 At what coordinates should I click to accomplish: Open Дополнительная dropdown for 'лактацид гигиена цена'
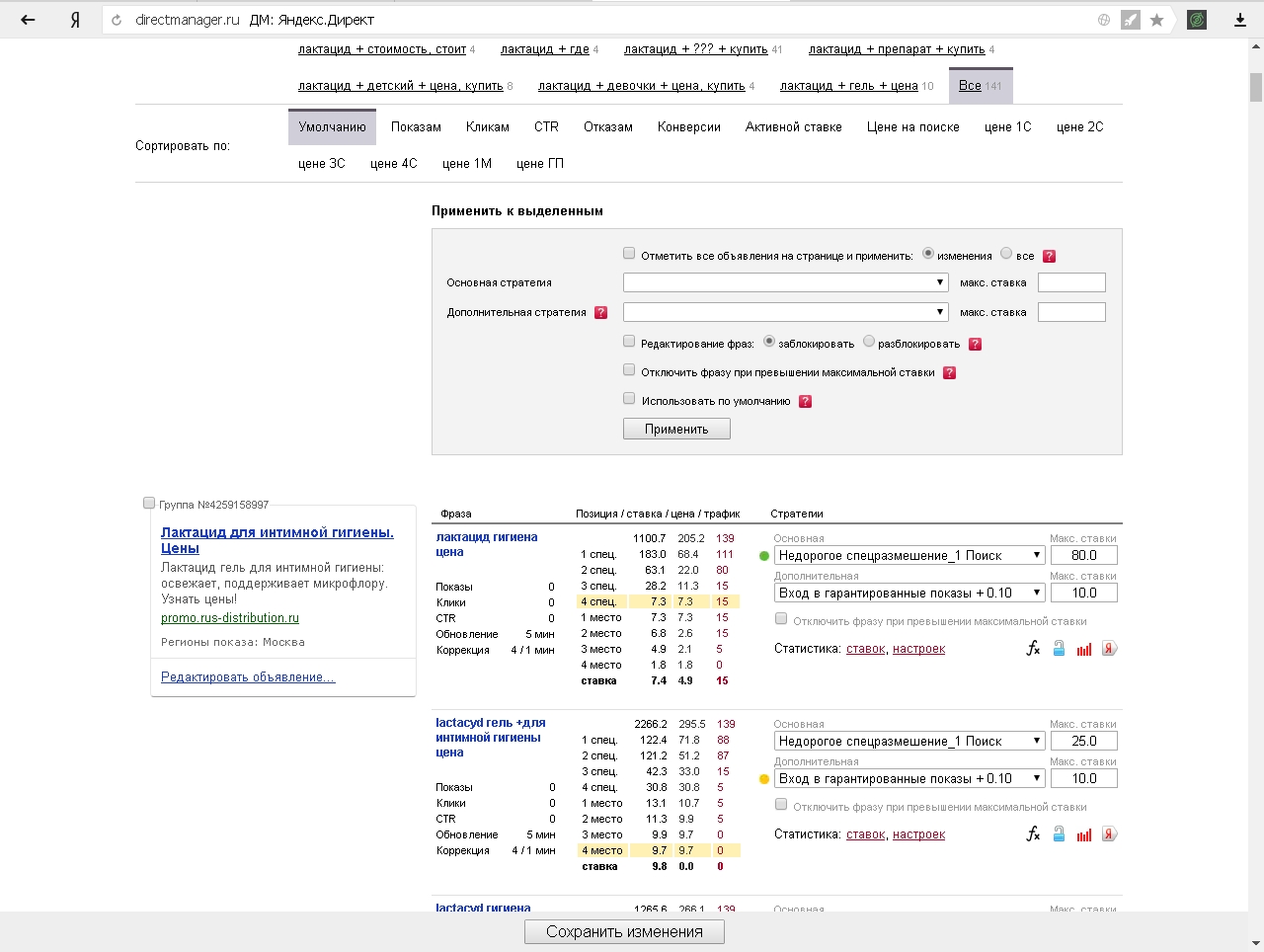pos(909,594)
